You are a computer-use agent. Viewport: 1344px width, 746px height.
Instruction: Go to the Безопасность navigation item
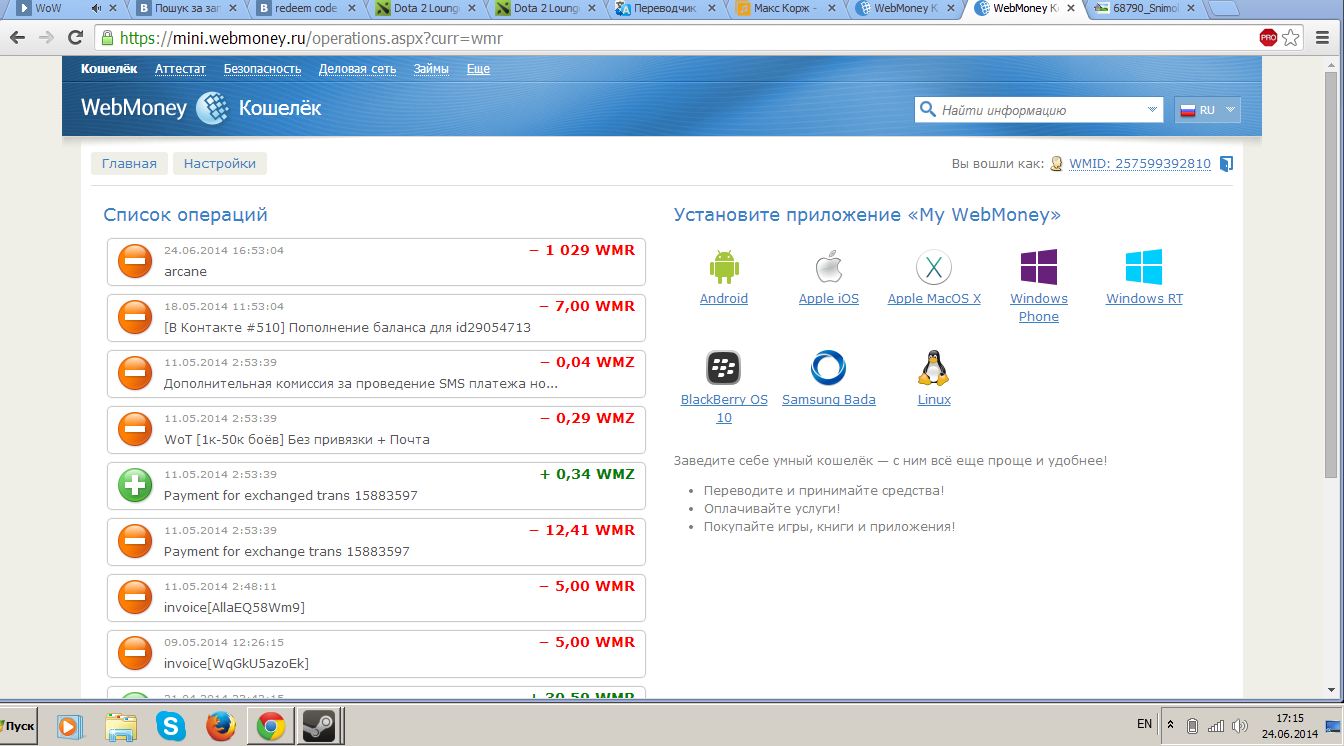[x=262, y=69]
